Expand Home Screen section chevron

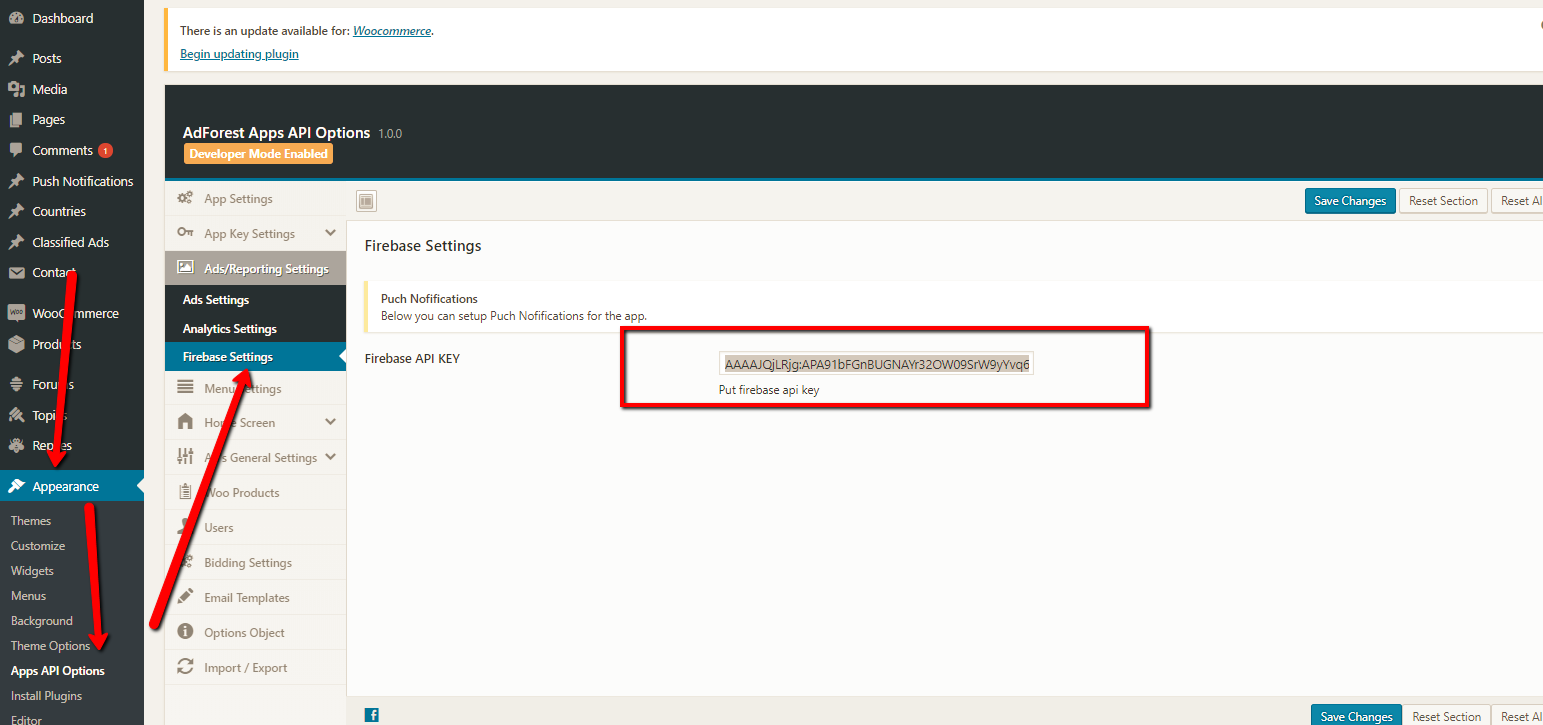pos(331,422)
